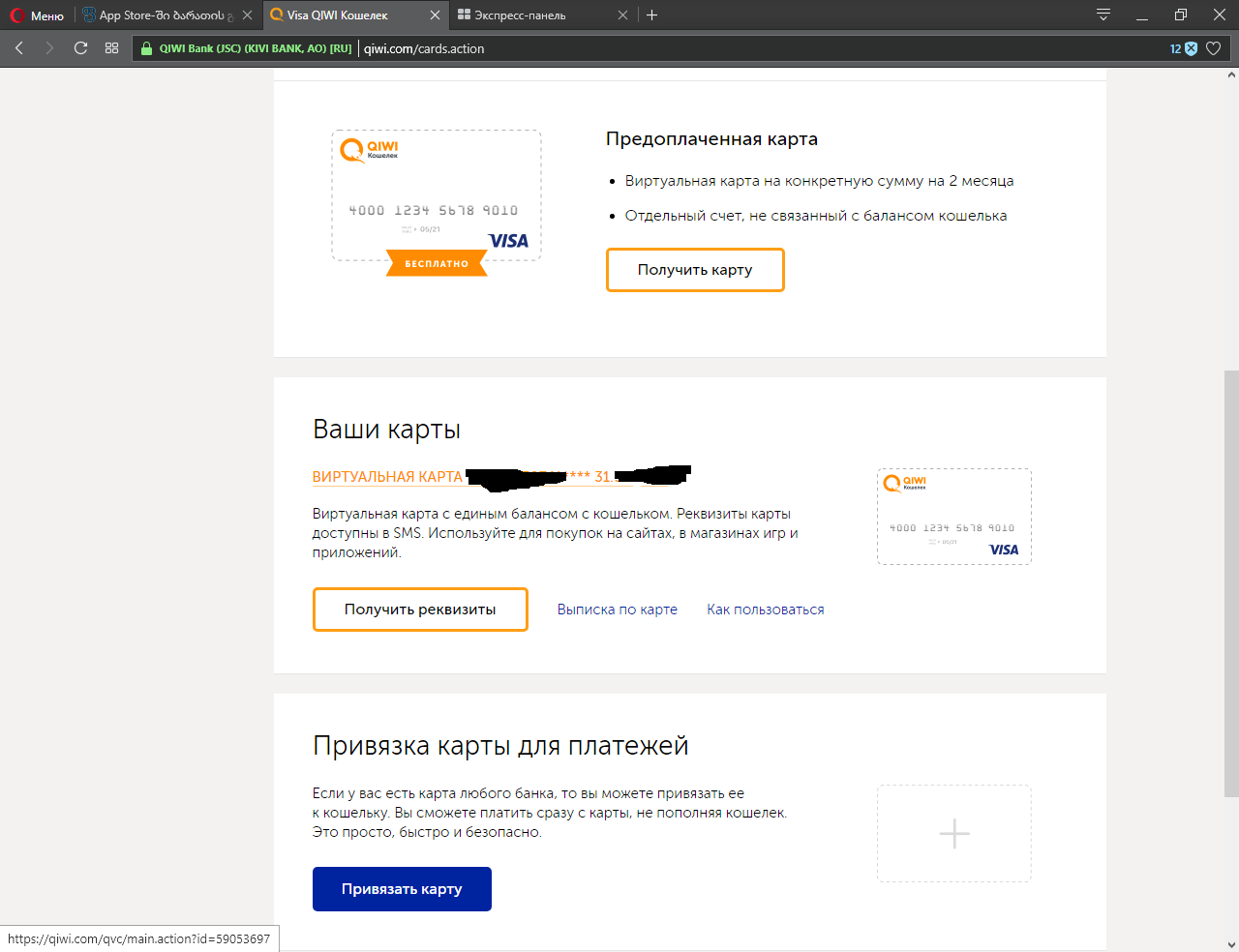
Task: Reload the current page
Action: [81, 48]
